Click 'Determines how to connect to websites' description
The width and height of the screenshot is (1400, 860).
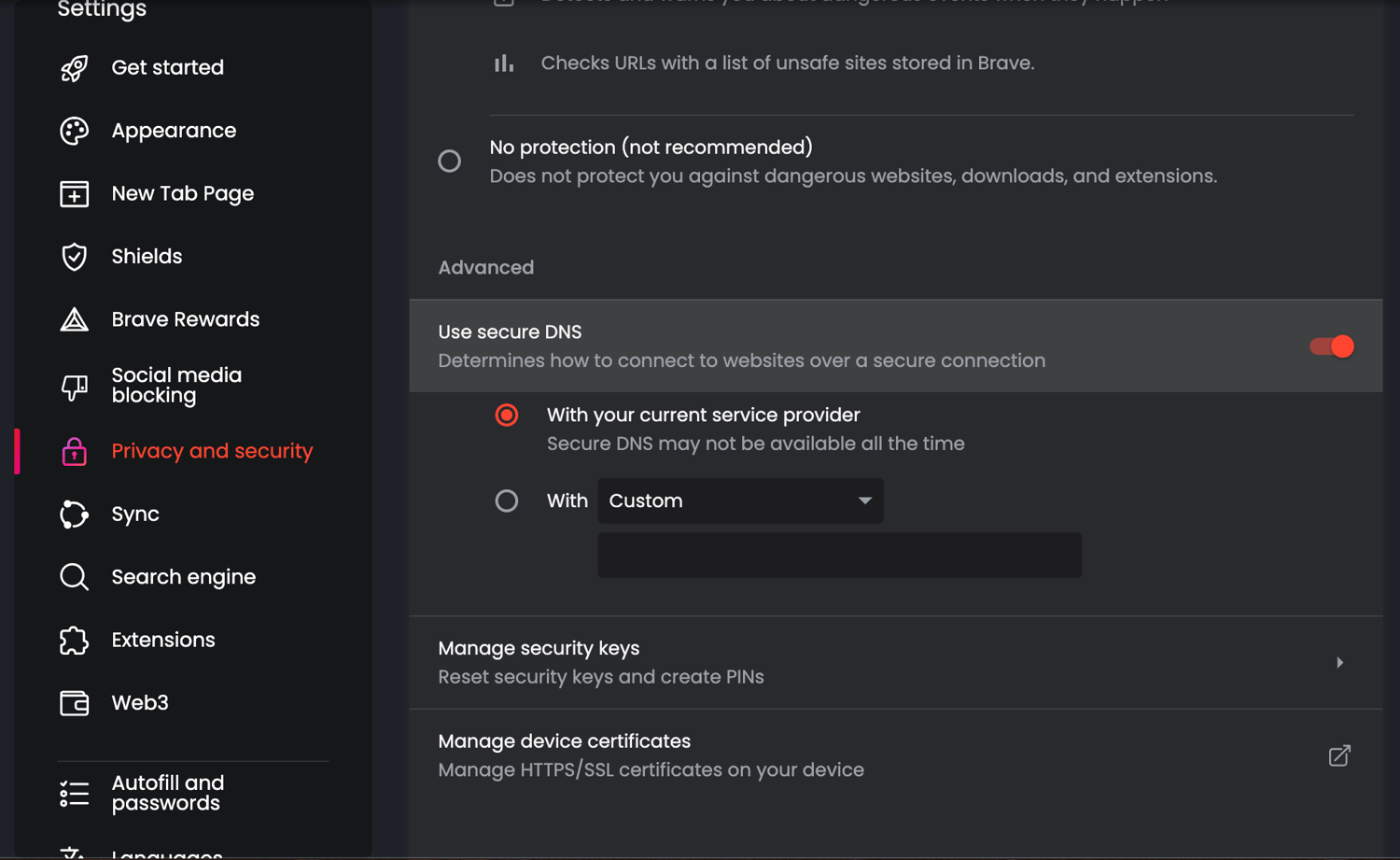pyautogui.click(x=742, y=360)
